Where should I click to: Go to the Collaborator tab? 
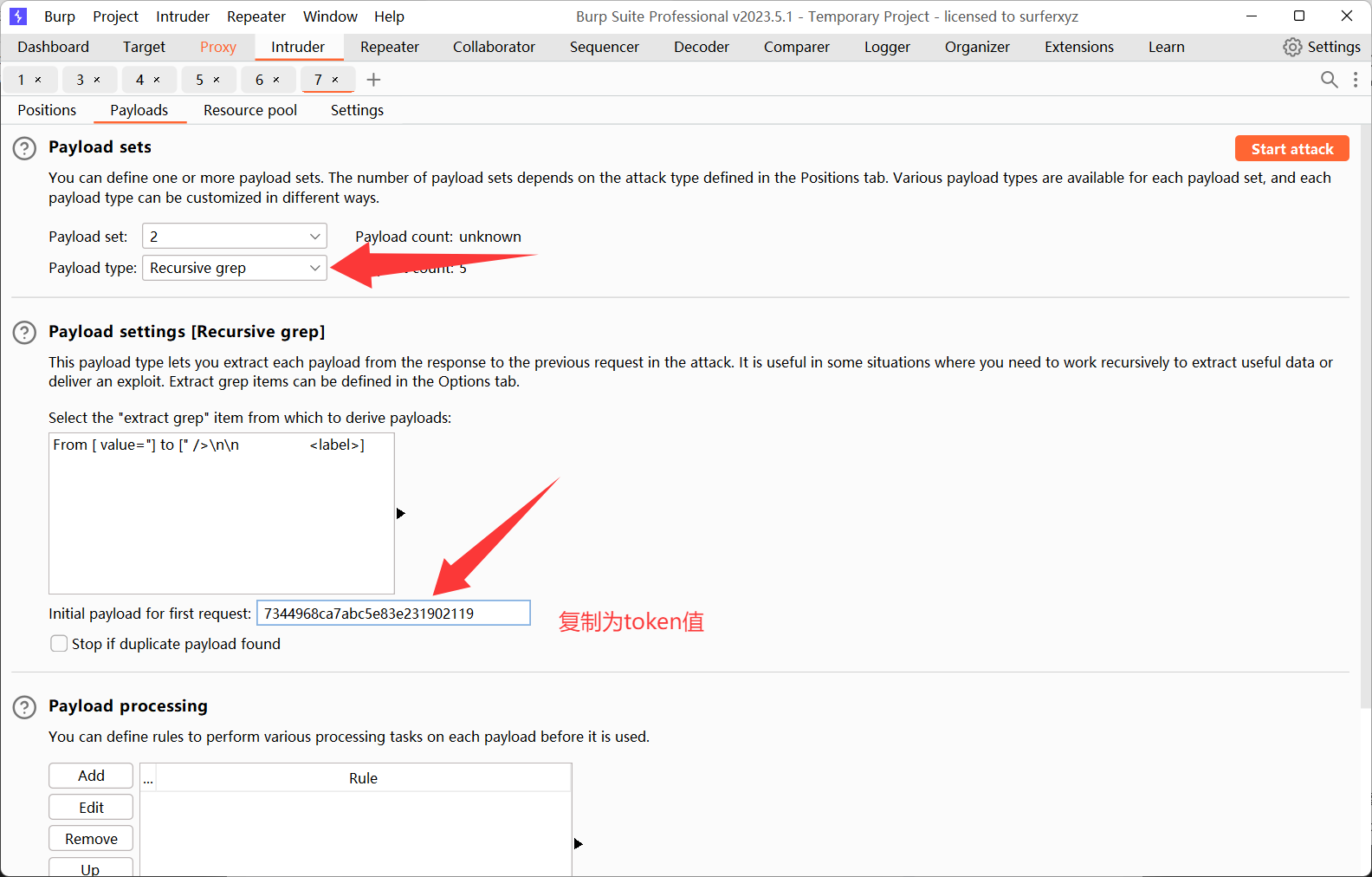[x=494, y=47]
